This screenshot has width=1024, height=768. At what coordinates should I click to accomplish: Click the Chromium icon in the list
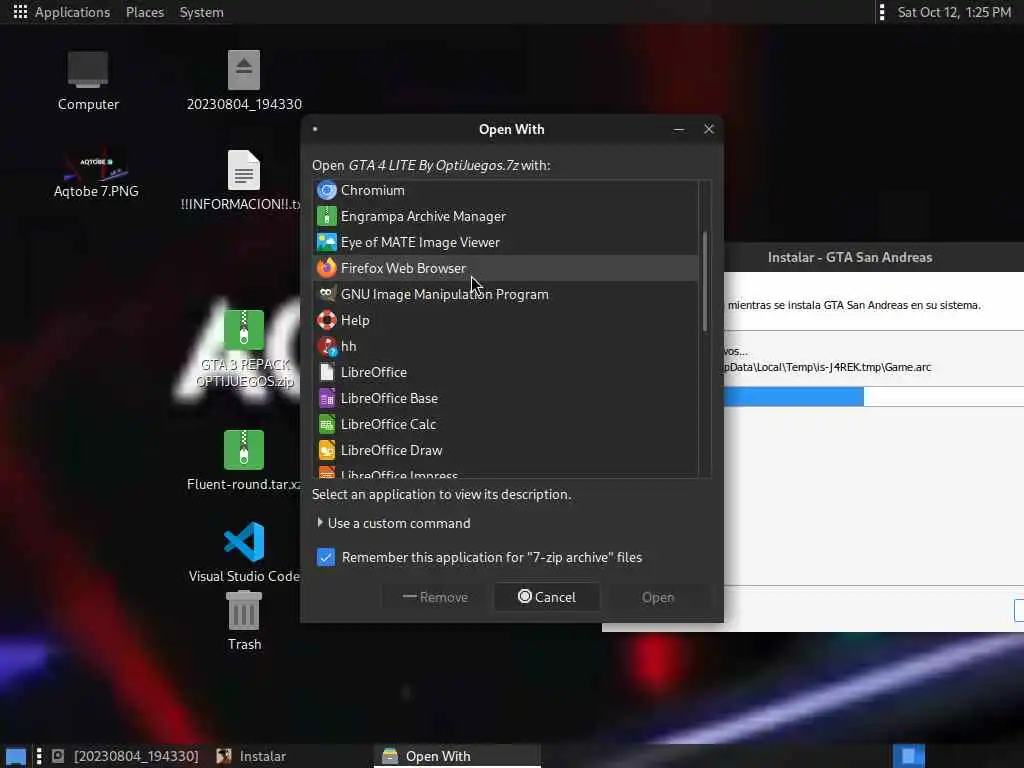327,190
